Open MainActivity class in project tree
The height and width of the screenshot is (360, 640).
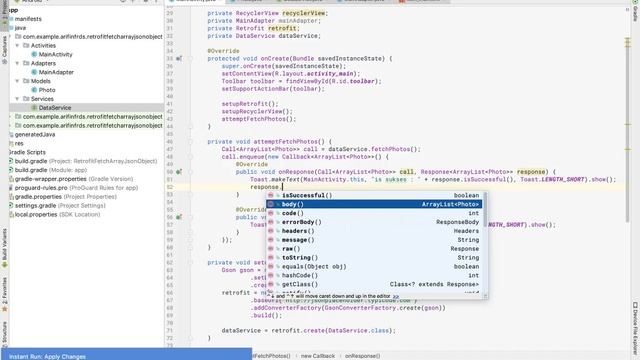point(56,54)
